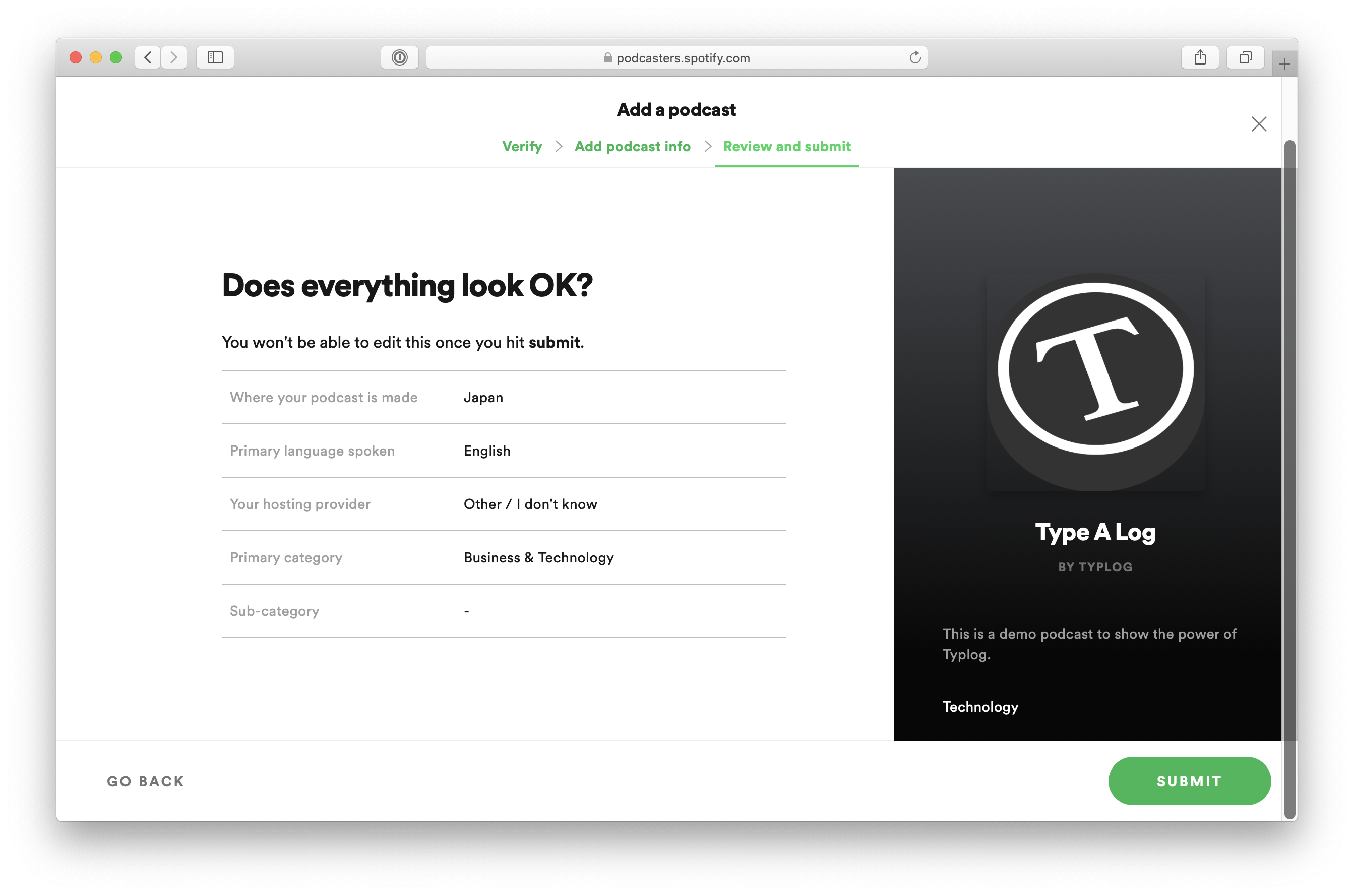Screen dimensions: 1354x896
Task: Click the demo podcast description text
Action: pyautogui.click(x=1089, y=644)
